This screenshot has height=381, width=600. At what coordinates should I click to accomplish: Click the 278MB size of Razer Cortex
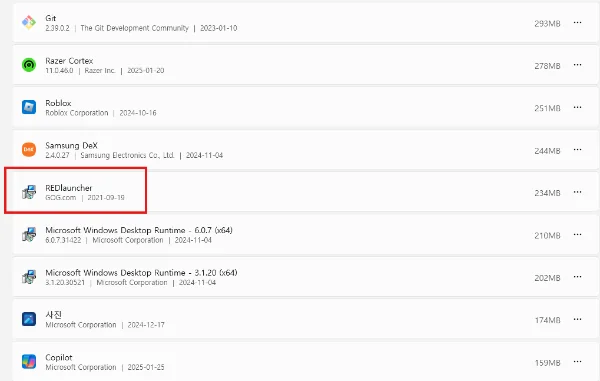click(547, 66)
